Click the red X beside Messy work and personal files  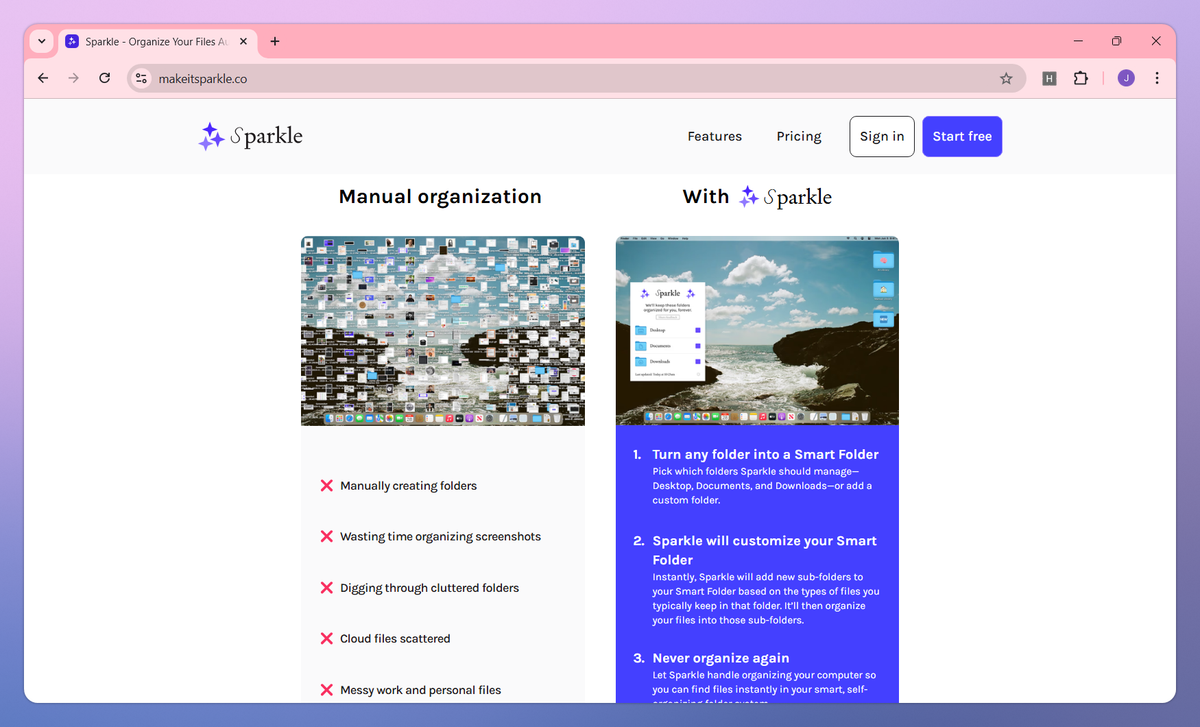pos(326,689)
